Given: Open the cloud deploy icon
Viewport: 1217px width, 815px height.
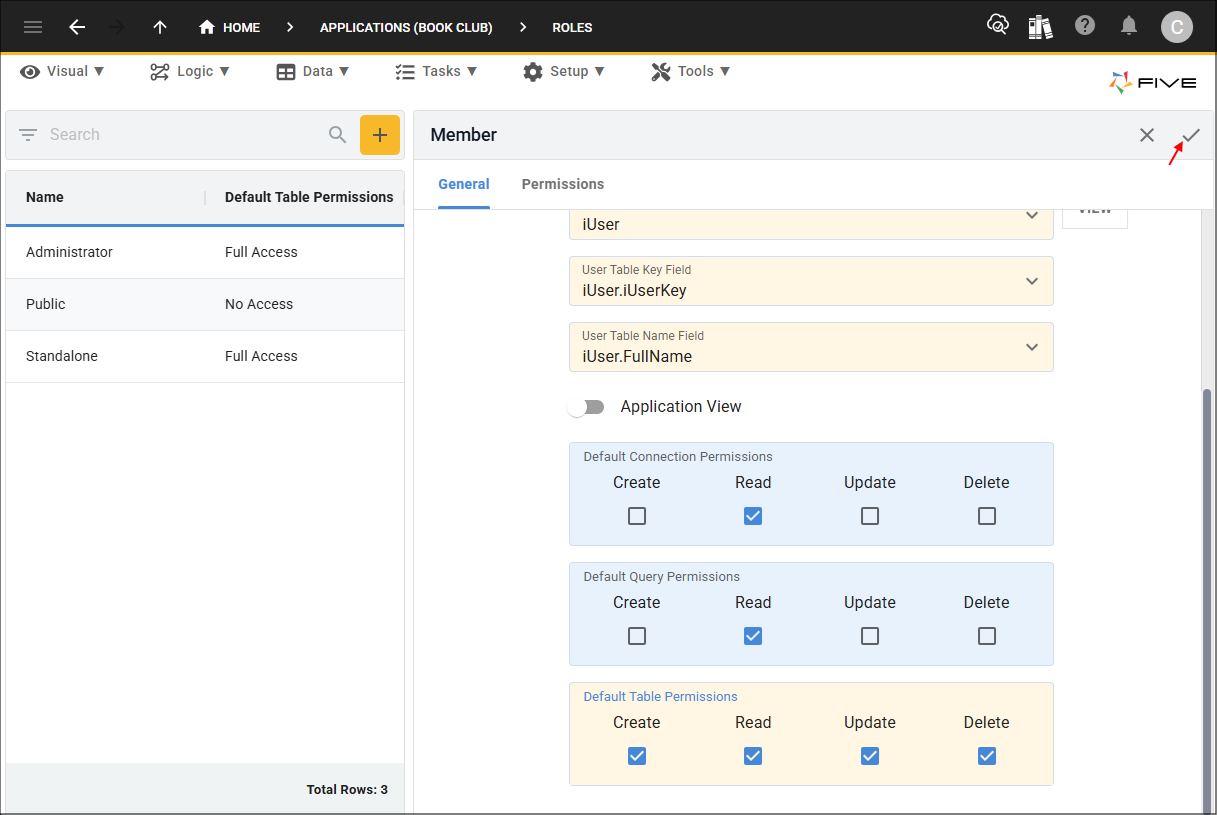Looking at the screenshot, I should point(997,26).
